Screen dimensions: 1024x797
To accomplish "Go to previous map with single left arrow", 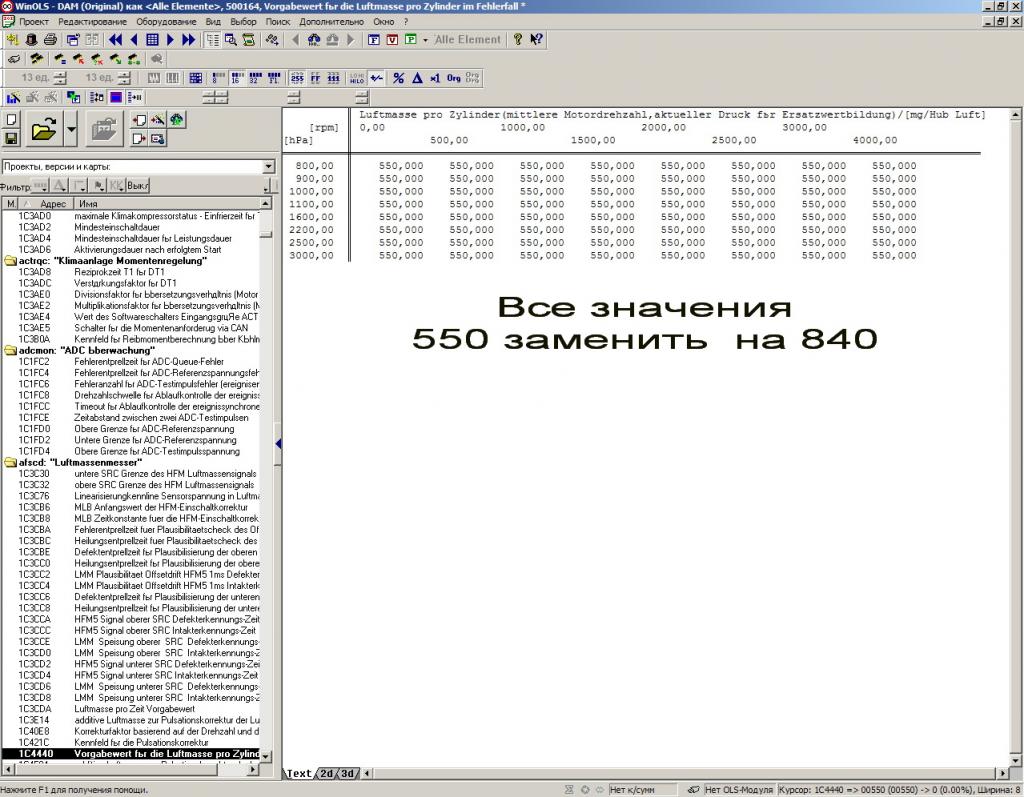I will point(134,40).
